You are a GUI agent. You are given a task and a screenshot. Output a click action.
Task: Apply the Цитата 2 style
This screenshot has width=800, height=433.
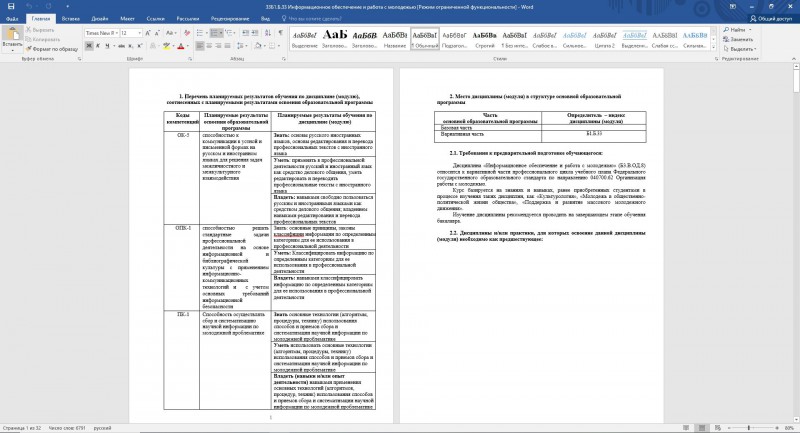605,39
